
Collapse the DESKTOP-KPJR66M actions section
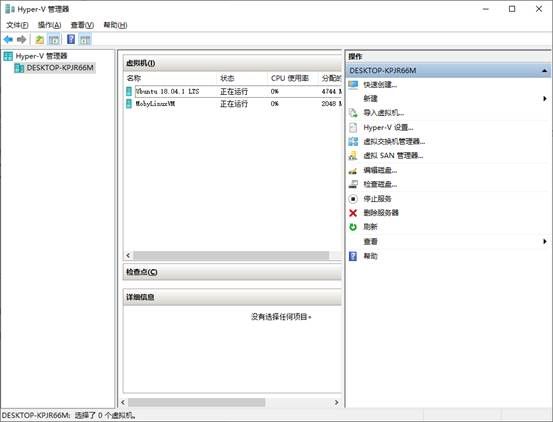545,71
